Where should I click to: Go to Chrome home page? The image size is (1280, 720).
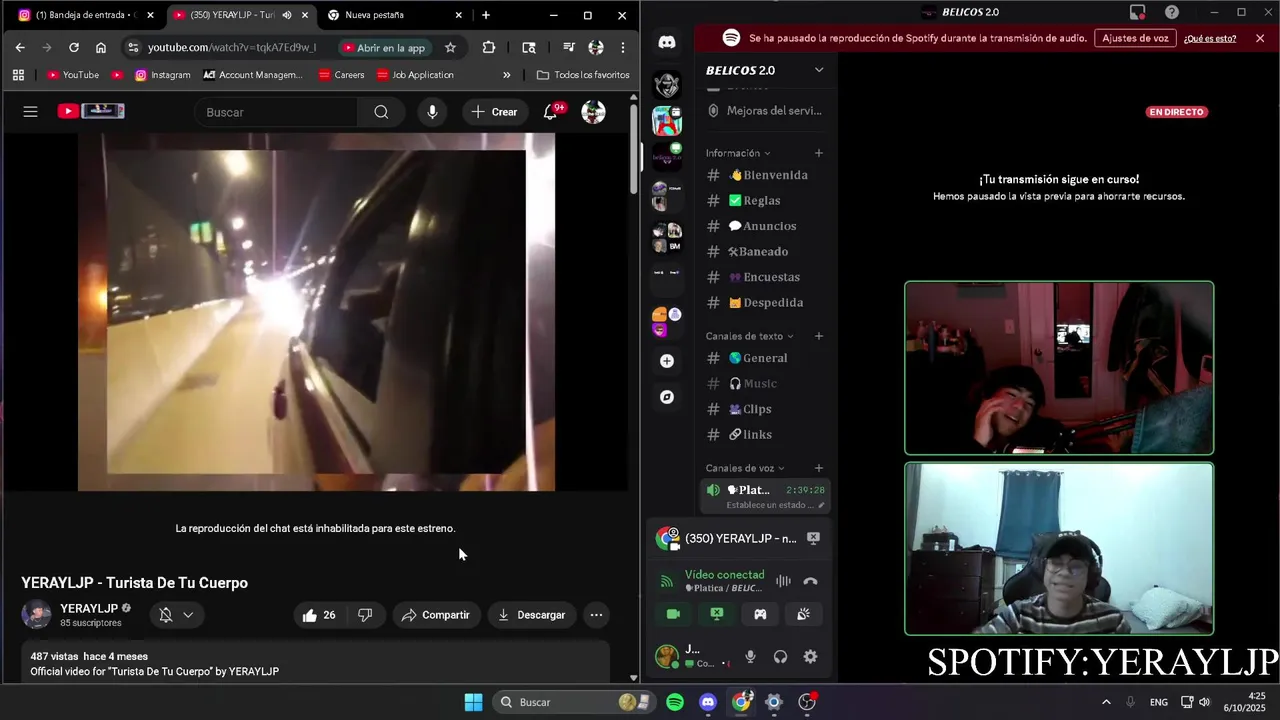(x=101, y=47)
